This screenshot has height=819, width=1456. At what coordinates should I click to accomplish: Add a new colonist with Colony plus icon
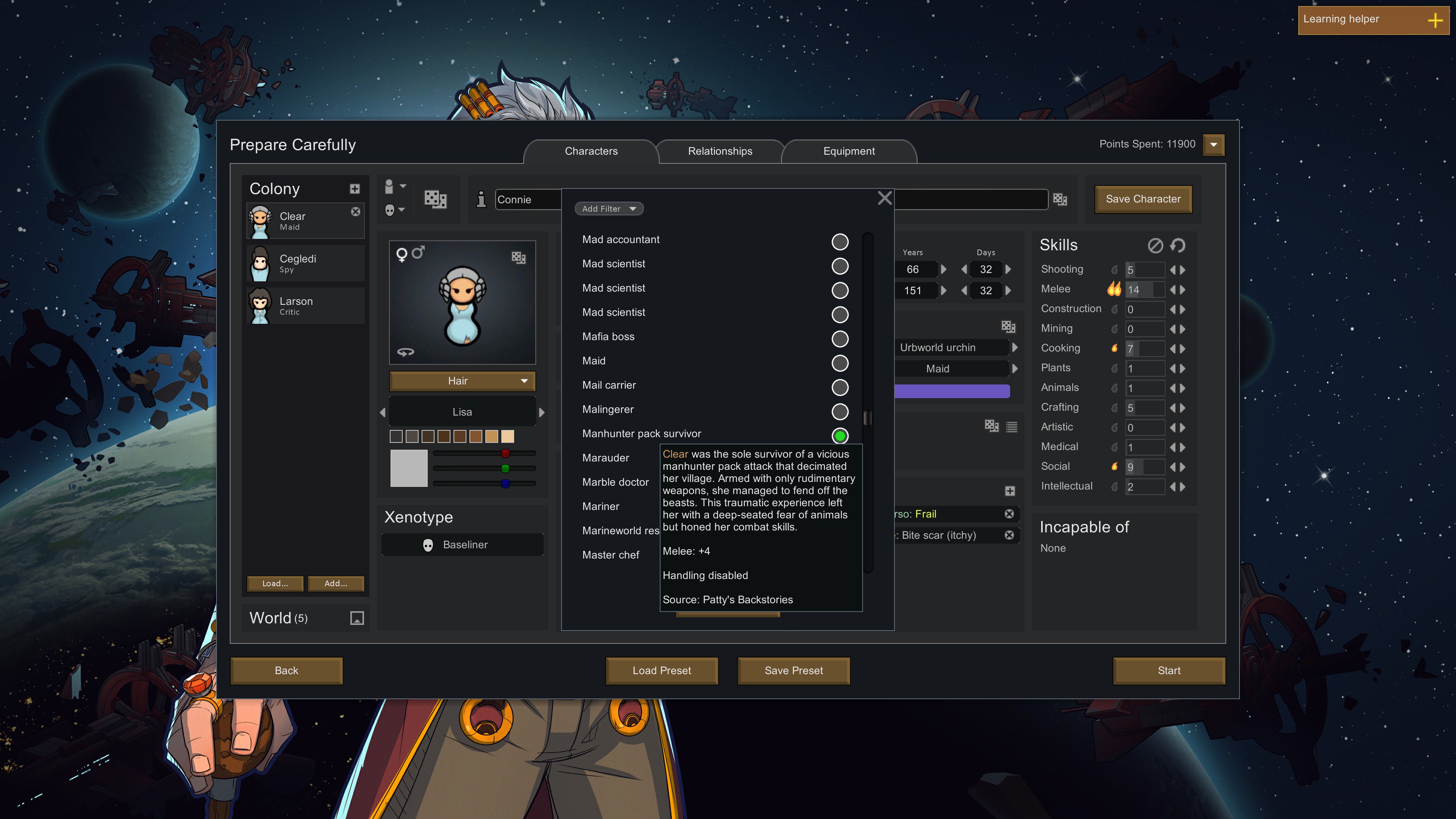355,189
